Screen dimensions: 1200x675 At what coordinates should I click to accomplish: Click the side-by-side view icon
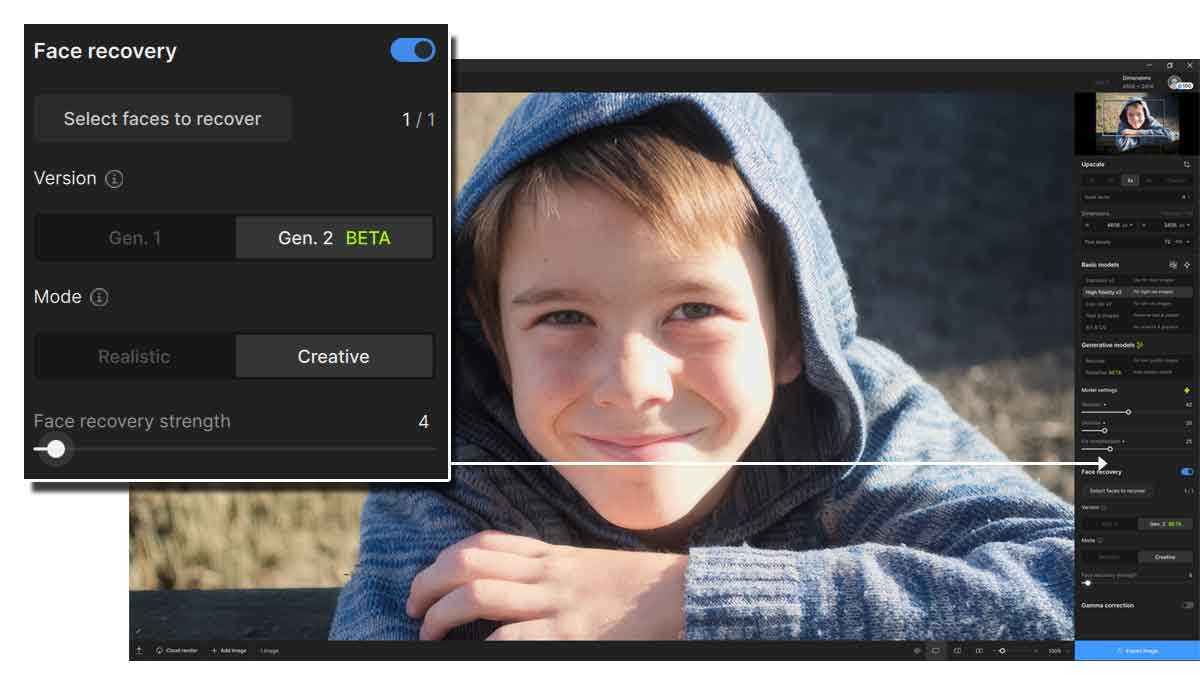tap(980, 650)
